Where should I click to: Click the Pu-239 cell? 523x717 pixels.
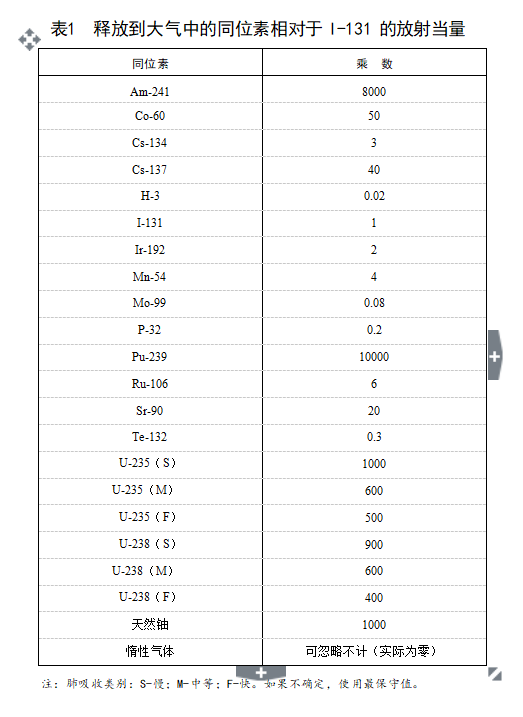150,357
